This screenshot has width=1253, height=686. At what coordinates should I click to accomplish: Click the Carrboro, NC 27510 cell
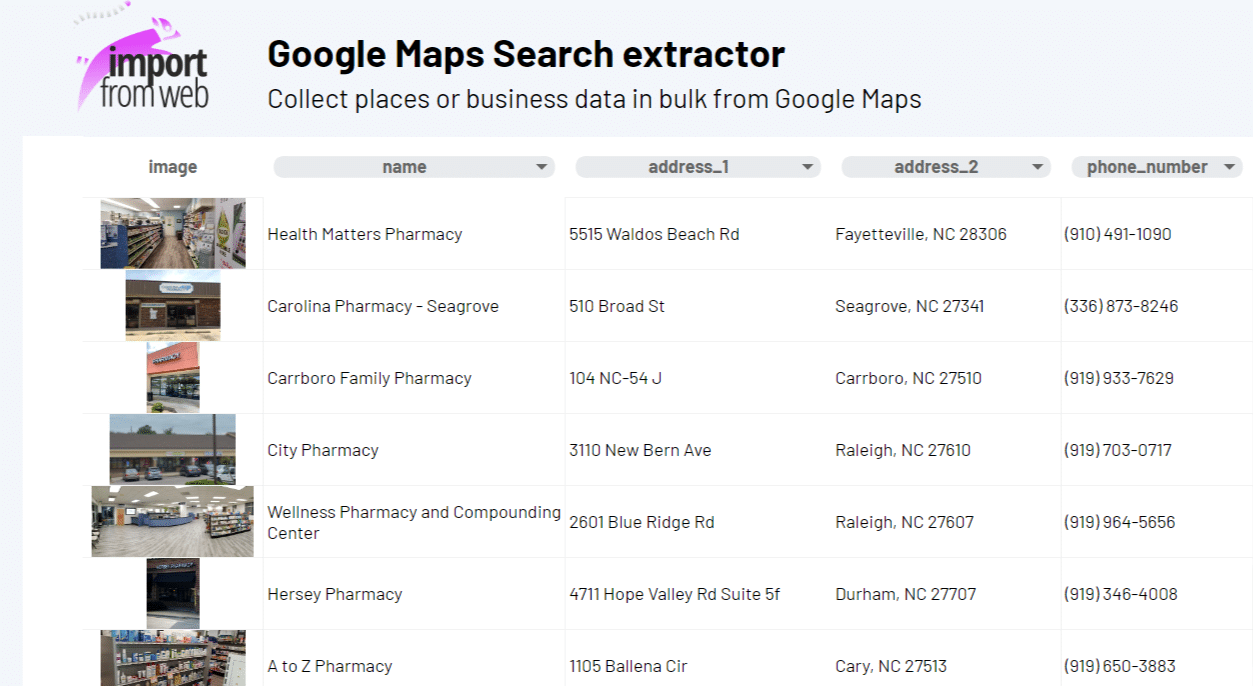pos(908,378)
